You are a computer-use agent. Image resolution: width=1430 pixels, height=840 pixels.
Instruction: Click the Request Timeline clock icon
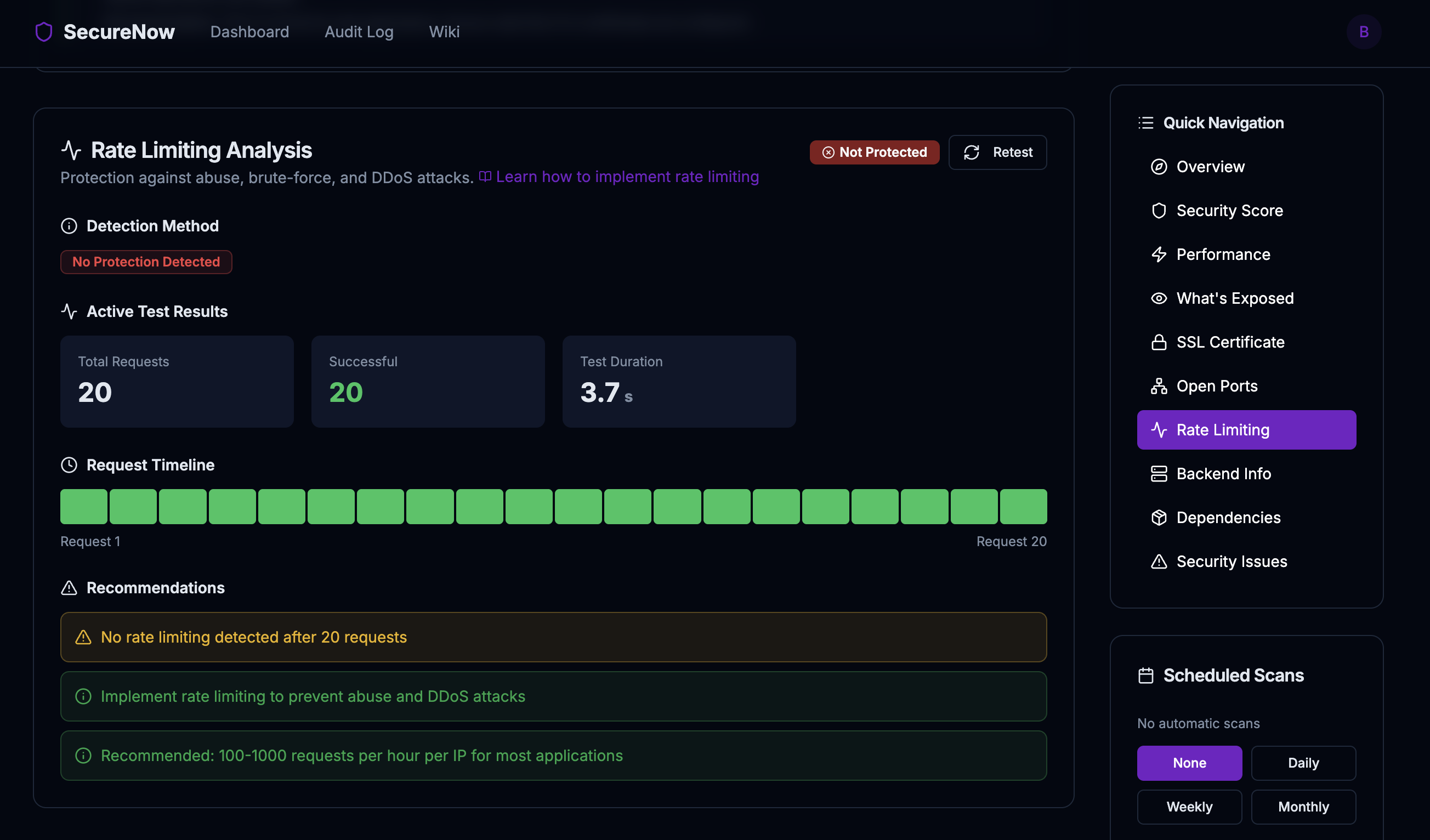[x=69, y=465]
